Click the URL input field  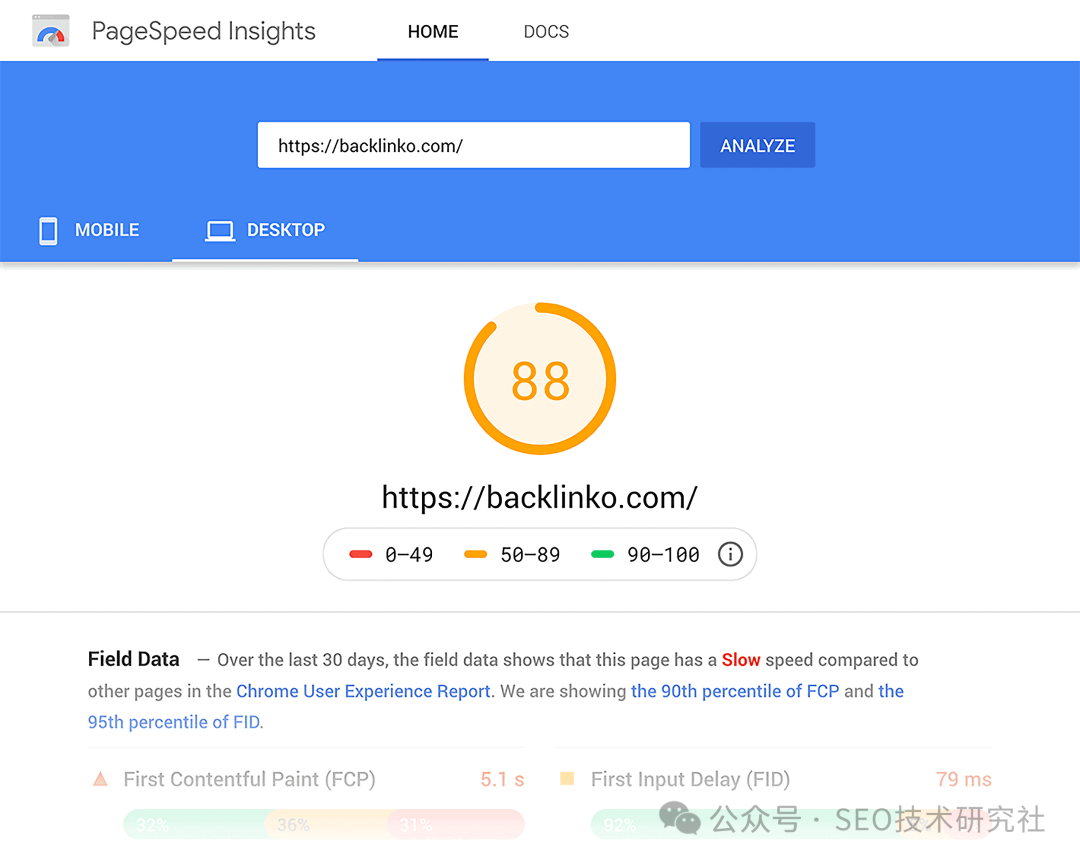[x=473, y=146]
